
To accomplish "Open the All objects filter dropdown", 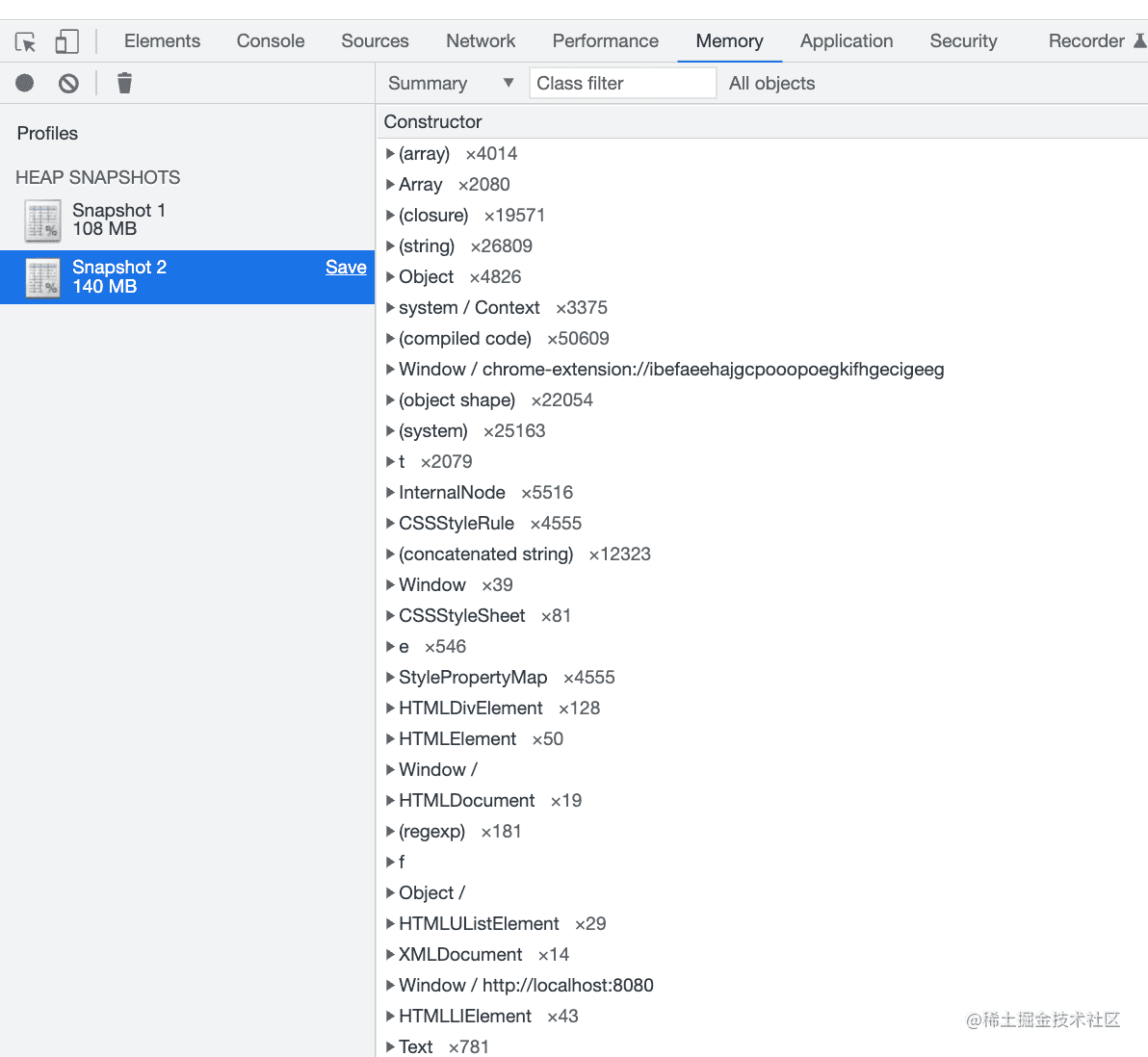I will pos(771,84).
